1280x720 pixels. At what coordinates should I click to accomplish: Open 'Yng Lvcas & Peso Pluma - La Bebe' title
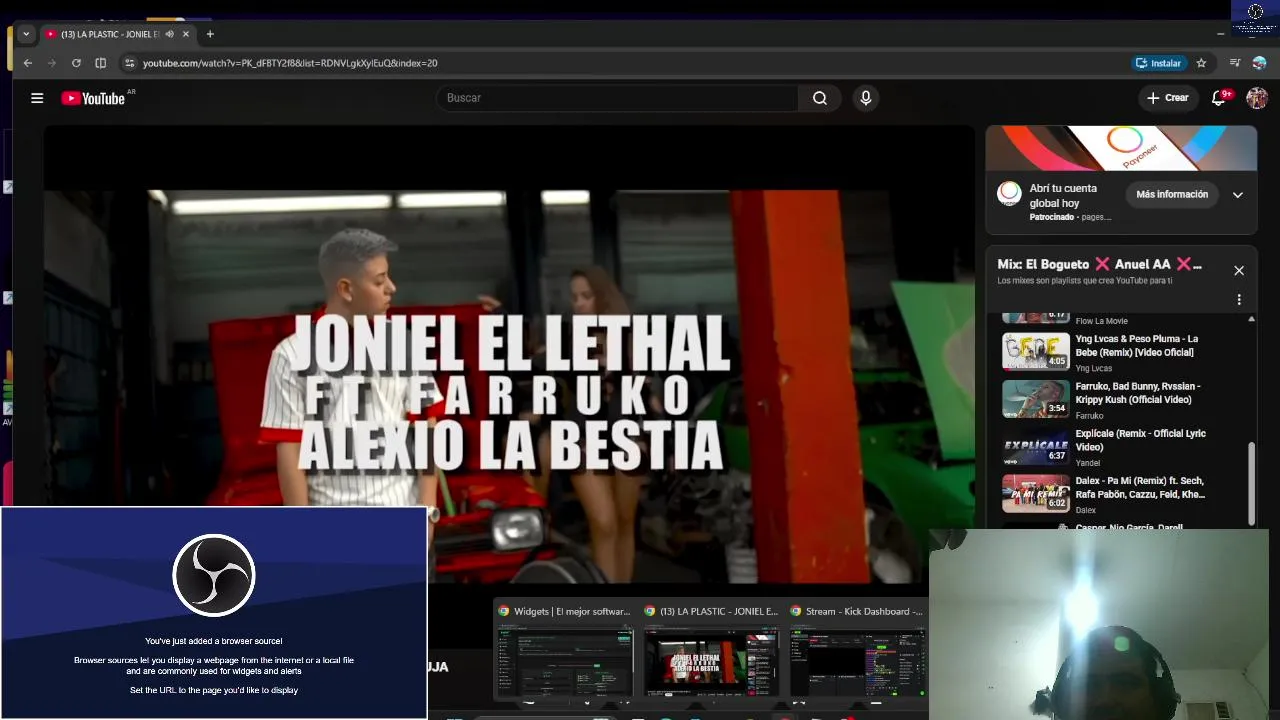pyautogui.click(x=1137, y=345)
